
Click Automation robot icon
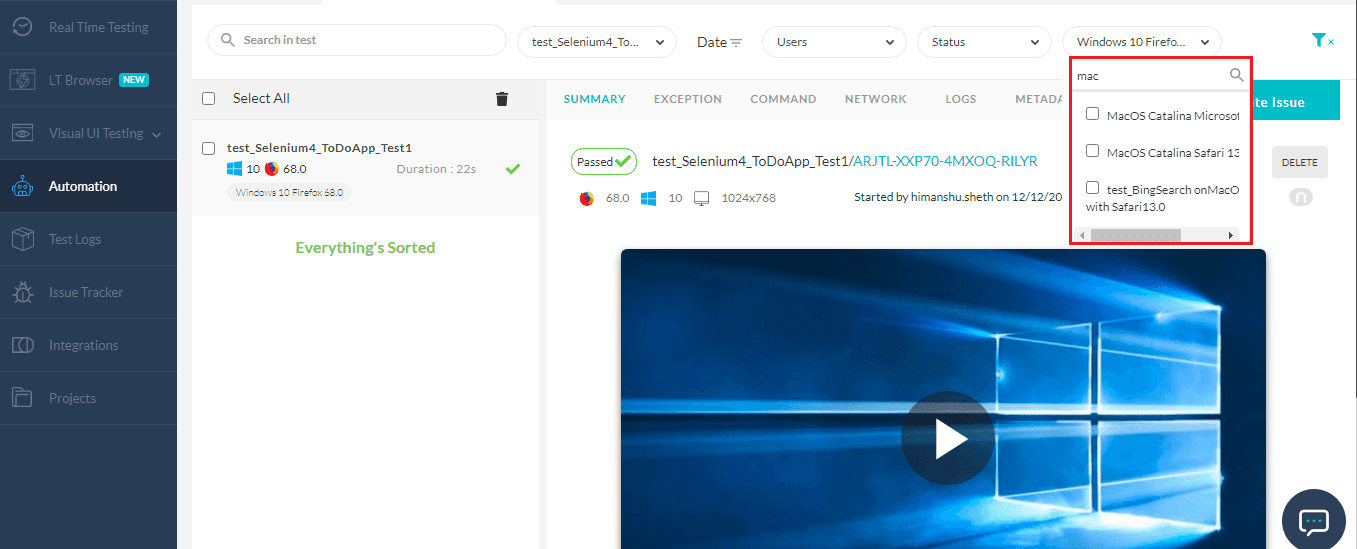click(x=22, y=186)
